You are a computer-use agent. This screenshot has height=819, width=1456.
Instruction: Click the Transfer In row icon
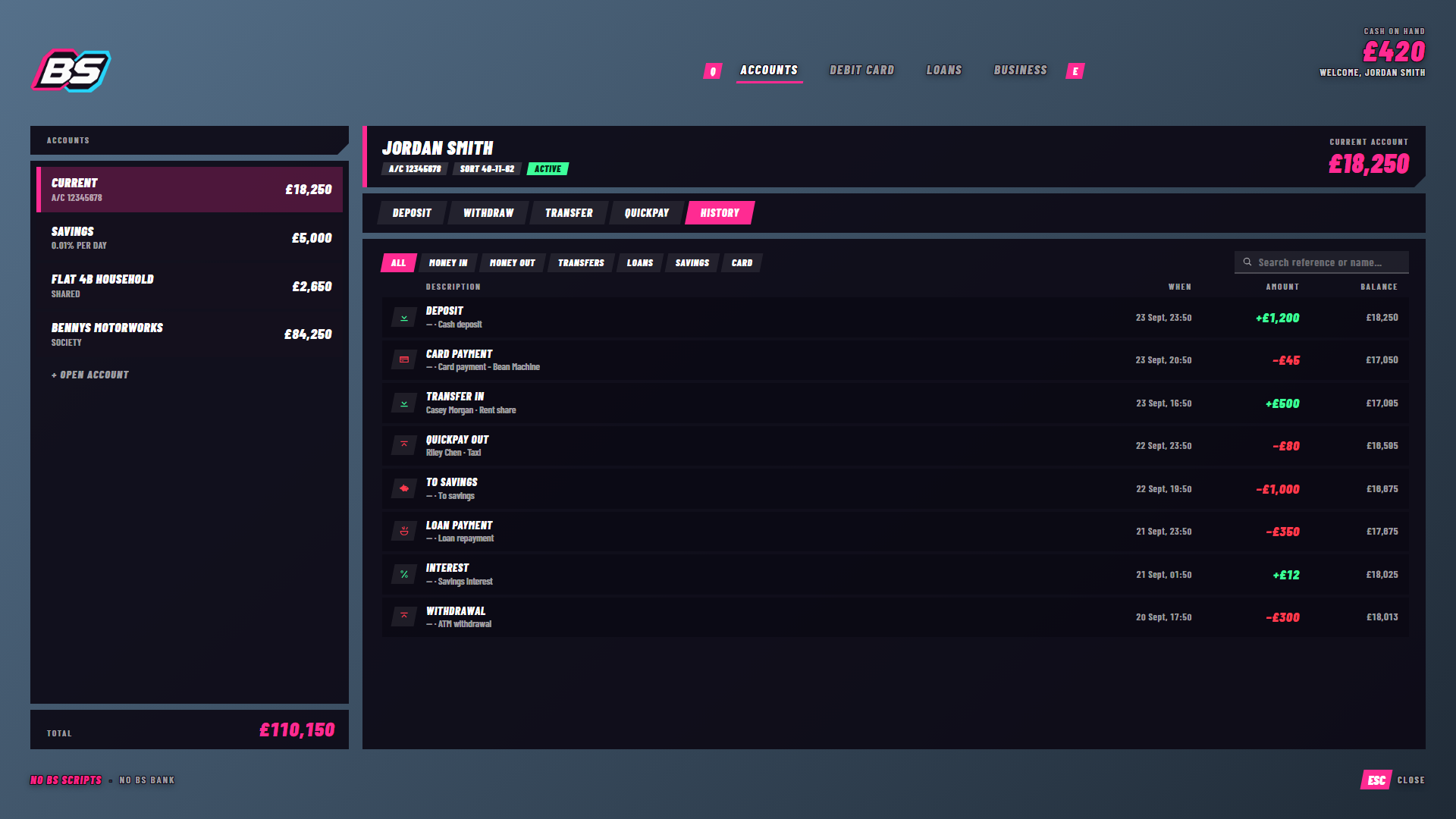tap(404, 403)
